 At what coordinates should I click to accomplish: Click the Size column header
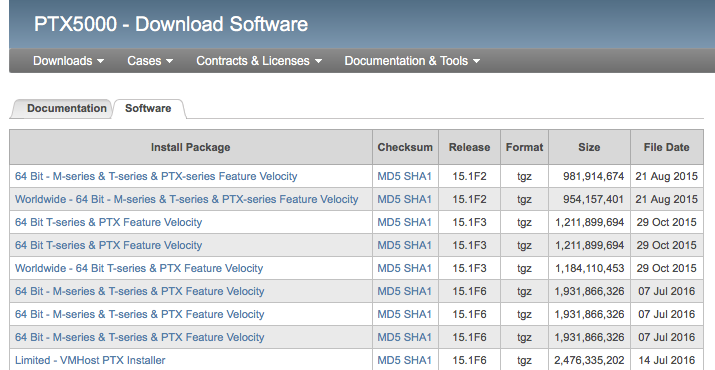click(589, 147)
